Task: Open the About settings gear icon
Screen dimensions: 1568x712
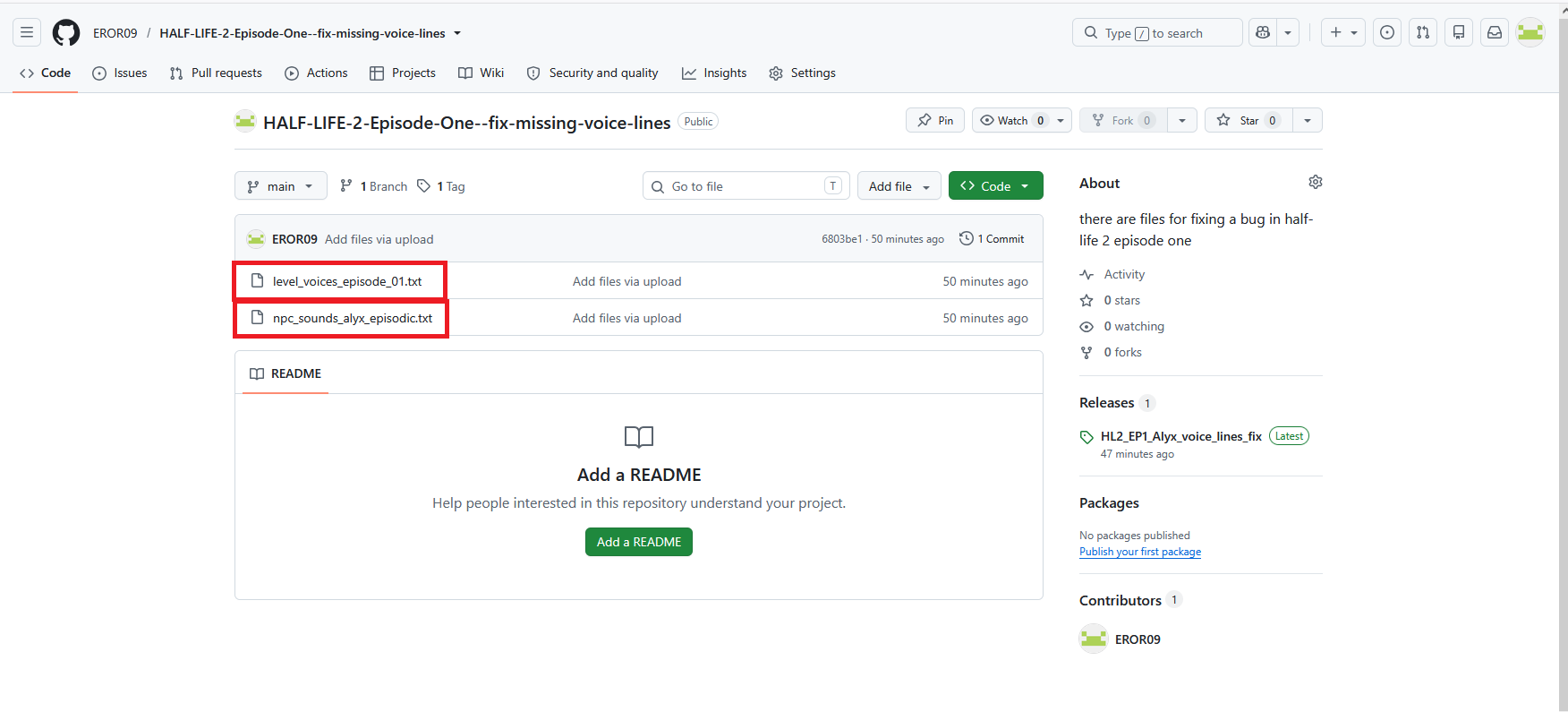Action: tap(1315, 183)
